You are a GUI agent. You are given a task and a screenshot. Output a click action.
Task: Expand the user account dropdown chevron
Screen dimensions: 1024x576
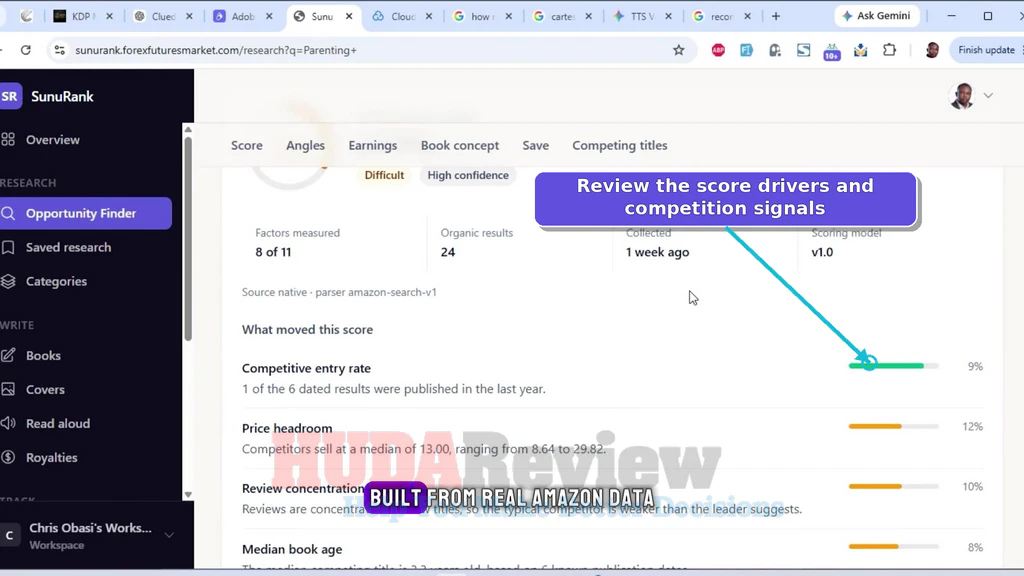pyautogui.click(x=988, y=96)
